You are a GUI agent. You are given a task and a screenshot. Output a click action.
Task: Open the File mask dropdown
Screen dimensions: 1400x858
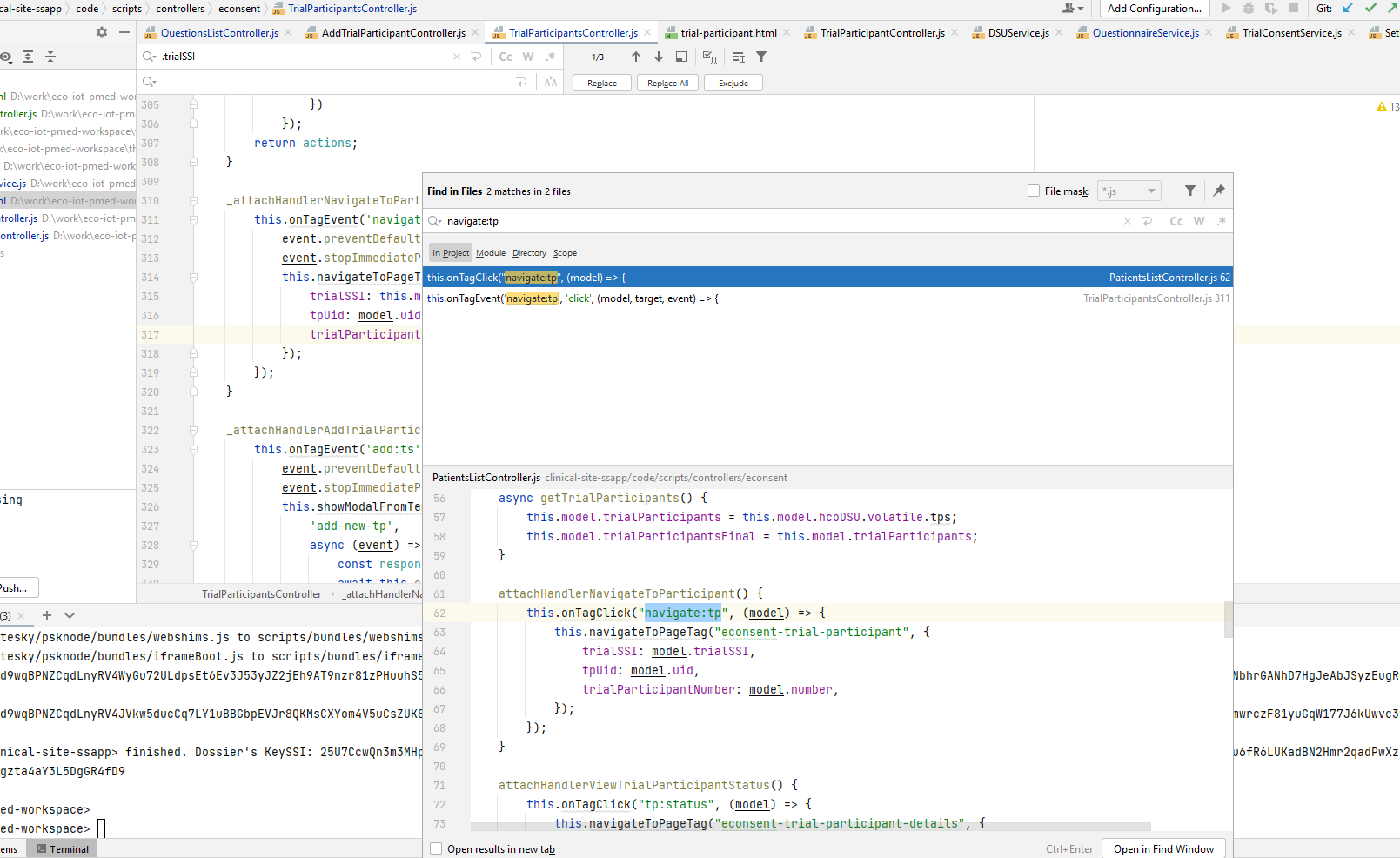[1151, 191]
